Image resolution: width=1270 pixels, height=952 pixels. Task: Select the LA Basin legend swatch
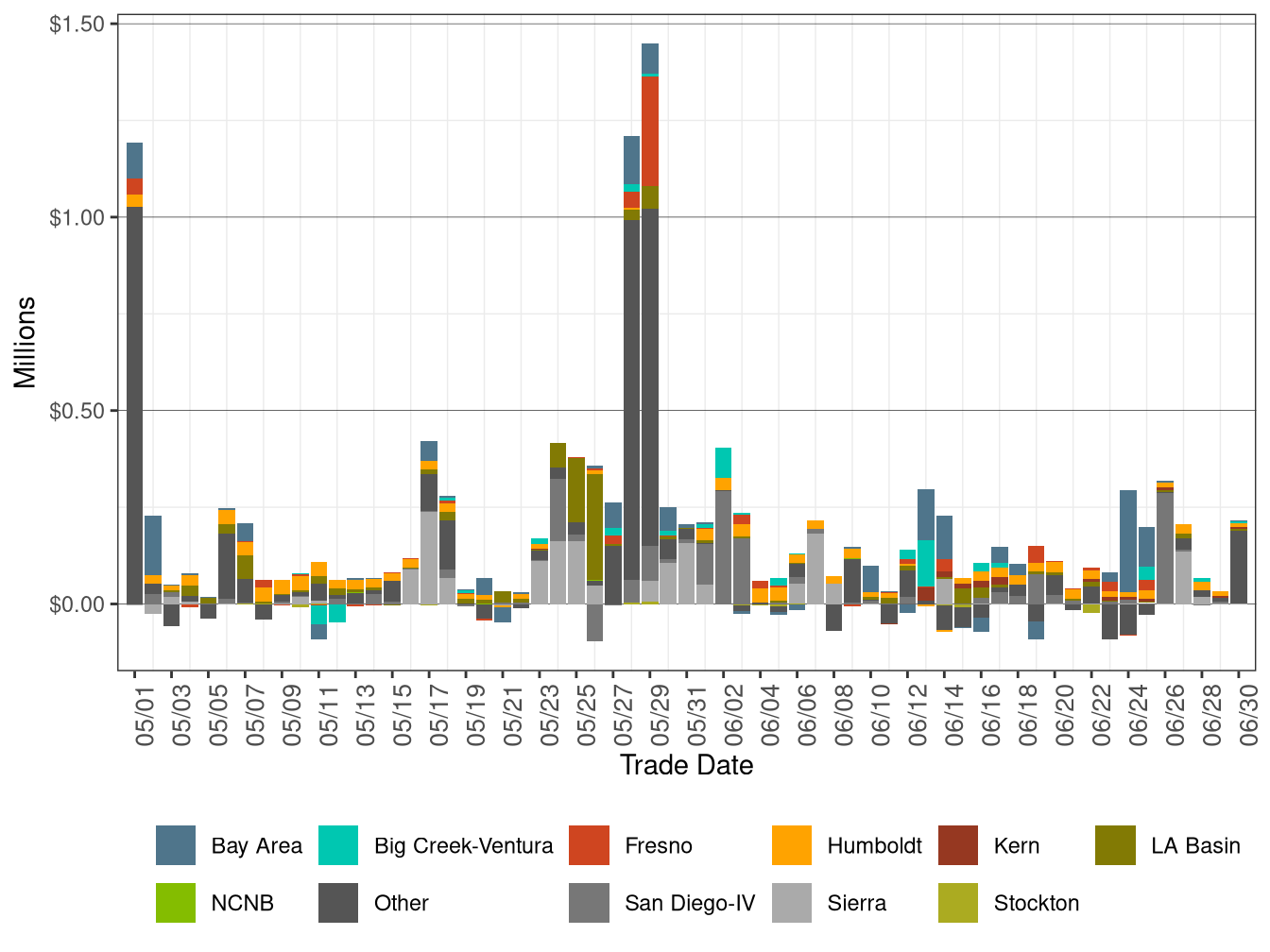[x=1115, y=845]
